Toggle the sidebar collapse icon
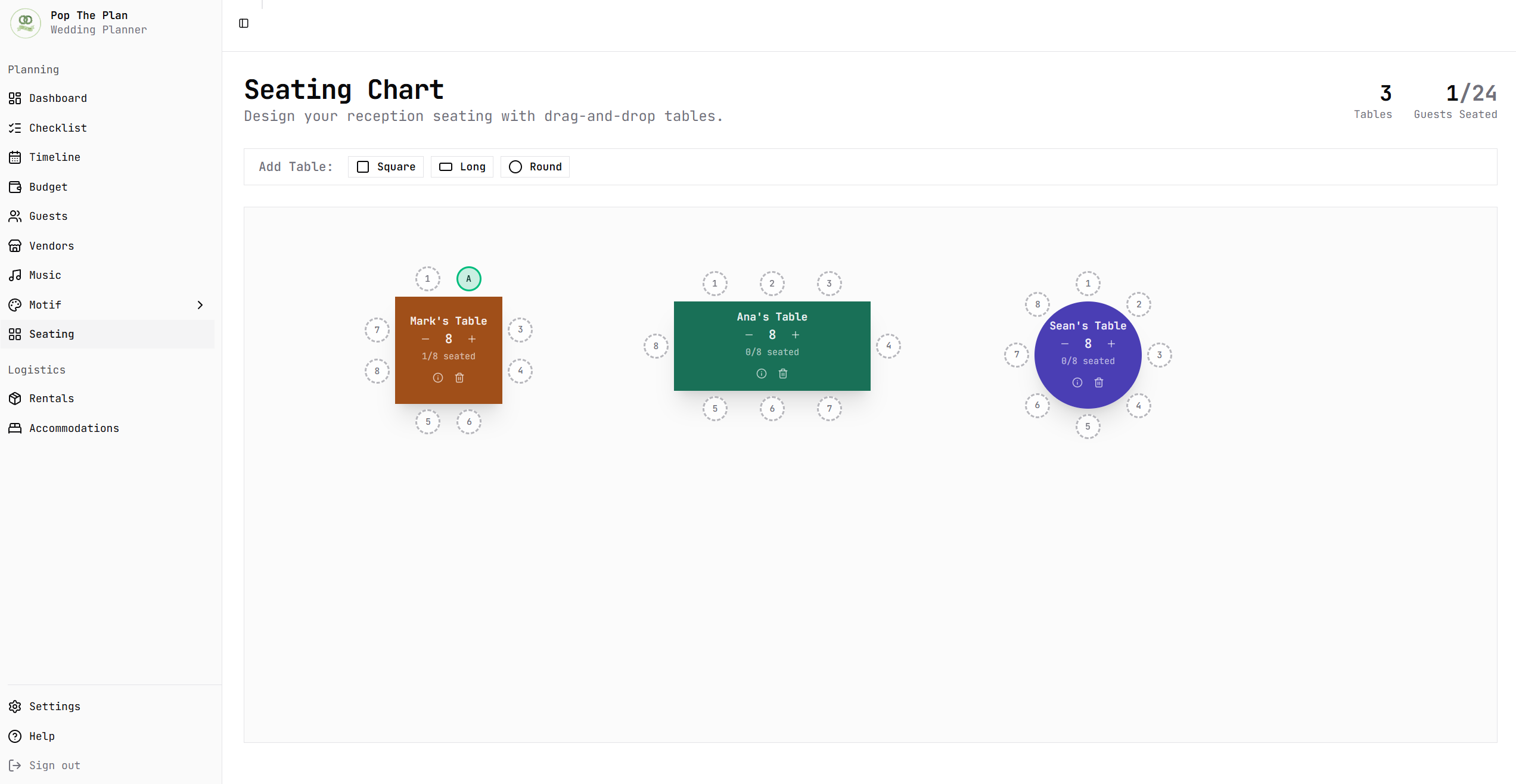This screenshot has width=1516, height=784. pyautogui.click(x=244, y=23)
